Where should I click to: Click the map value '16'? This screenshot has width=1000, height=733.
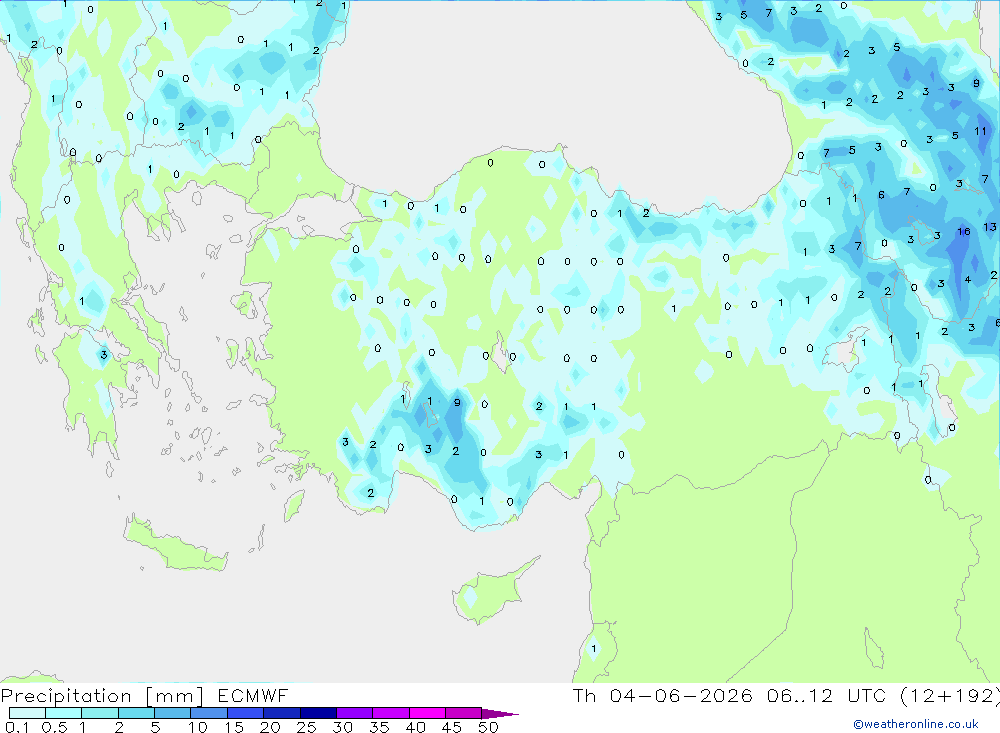click(964, 232)
